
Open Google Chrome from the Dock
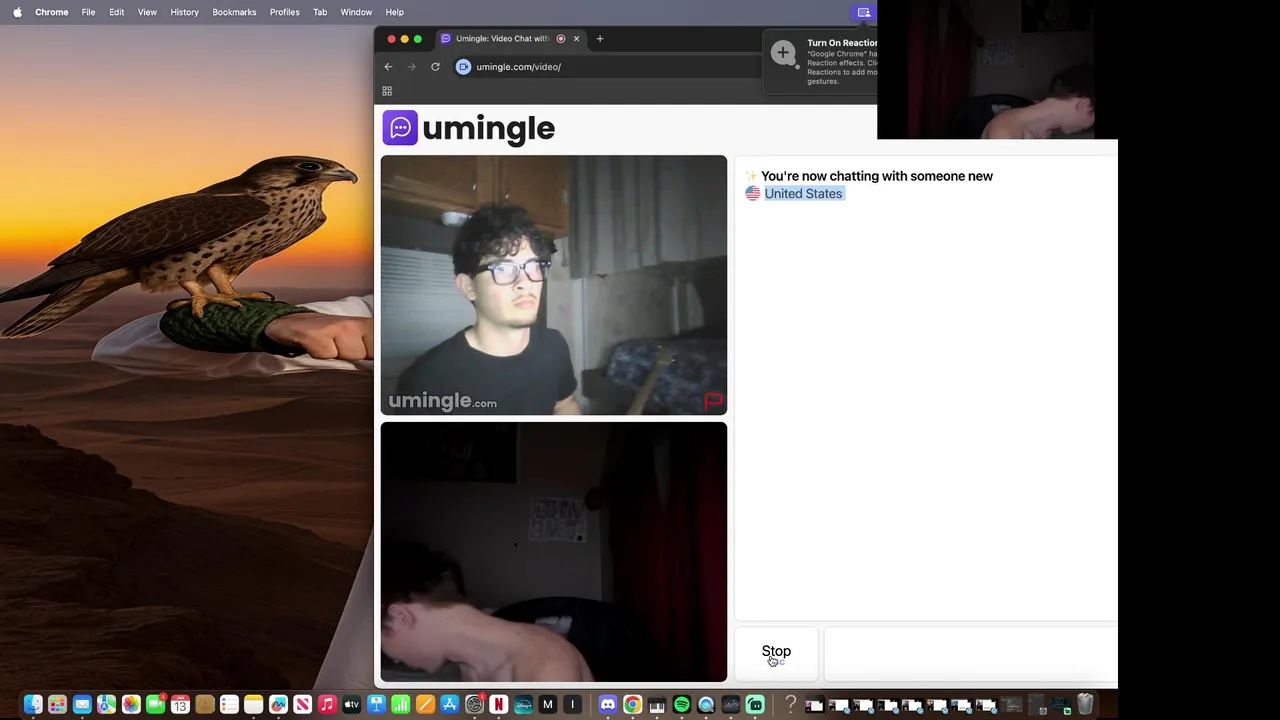tap(632, 704)
